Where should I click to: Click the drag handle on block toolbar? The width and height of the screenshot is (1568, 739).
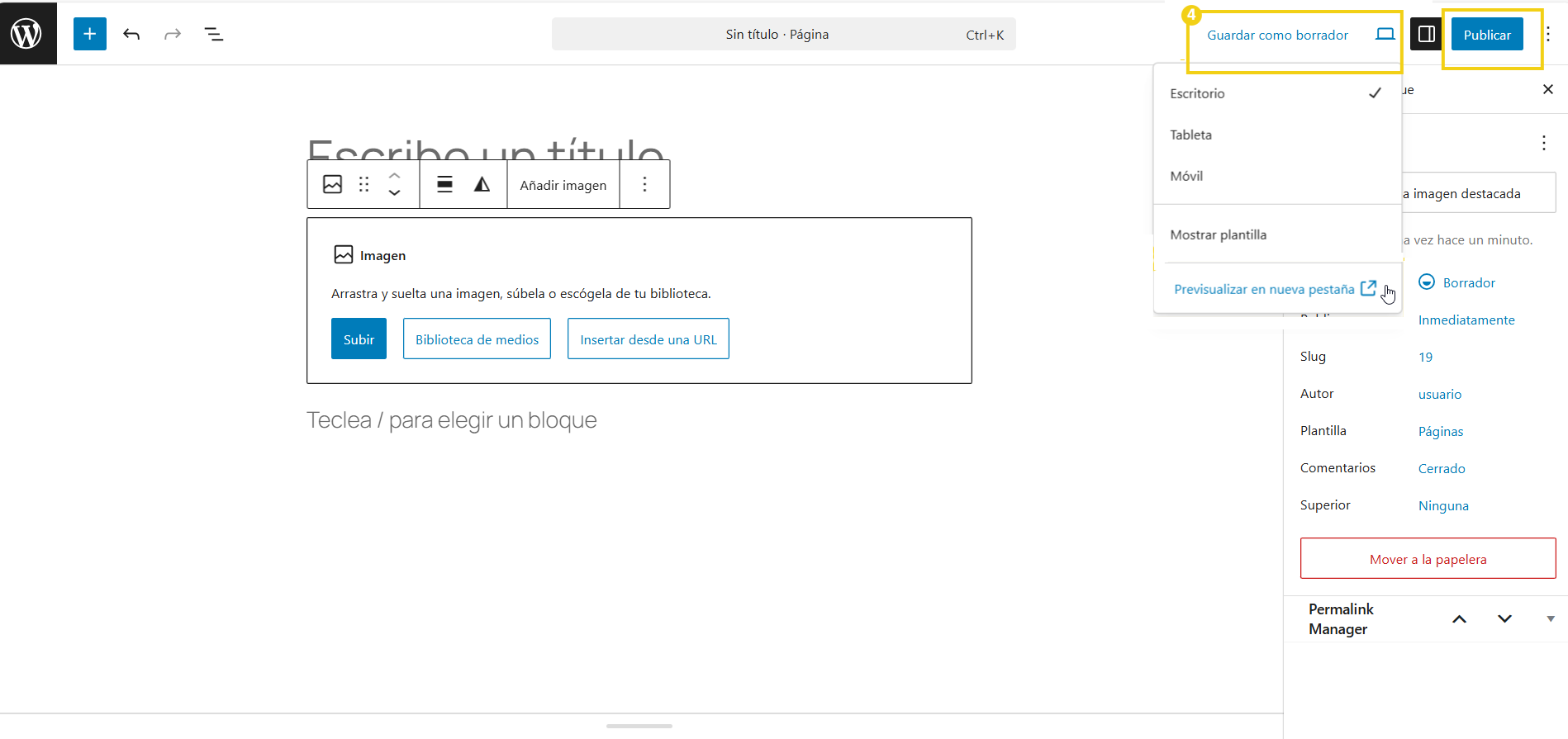363,184
